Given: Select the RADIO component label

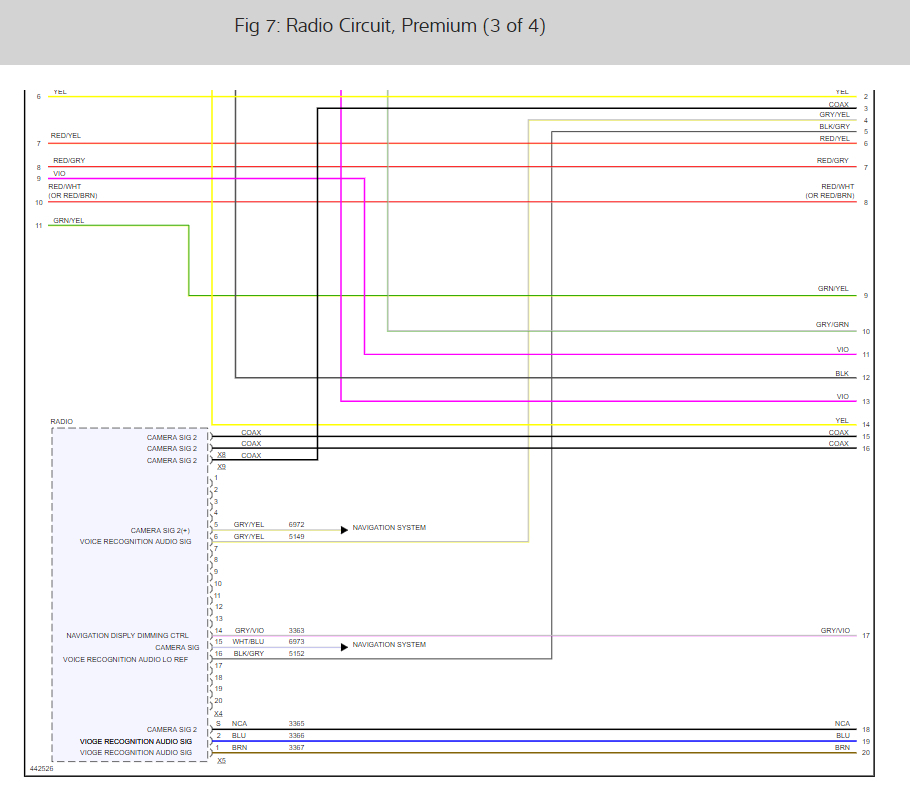Looking at the screenshot, I should (x=62, y=421).
